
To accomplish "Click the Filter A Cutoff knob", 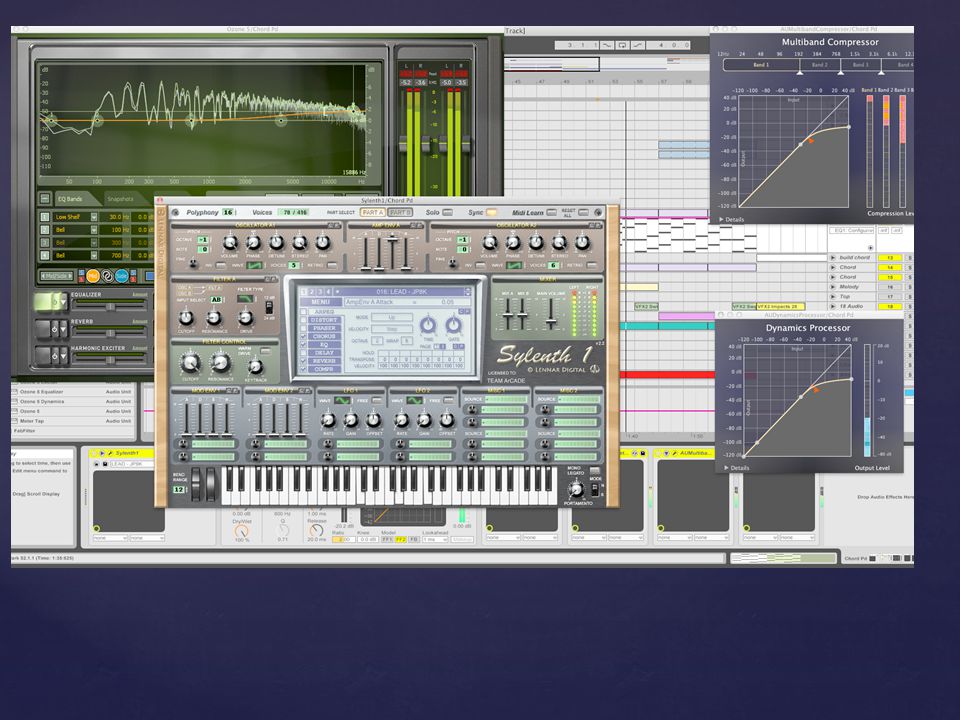I will [x=186, y=318].
